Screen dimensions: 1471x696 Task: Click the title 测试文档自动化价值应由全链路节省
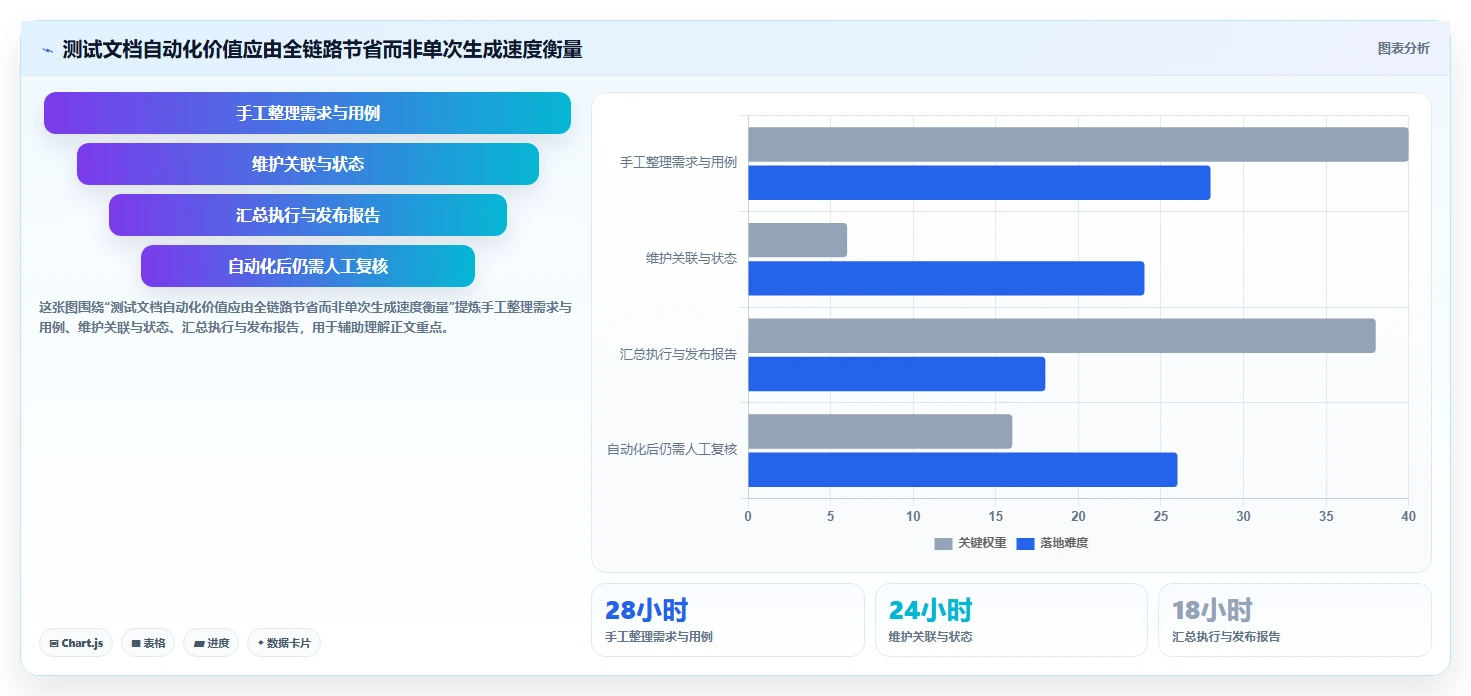(x=322, y=49)
